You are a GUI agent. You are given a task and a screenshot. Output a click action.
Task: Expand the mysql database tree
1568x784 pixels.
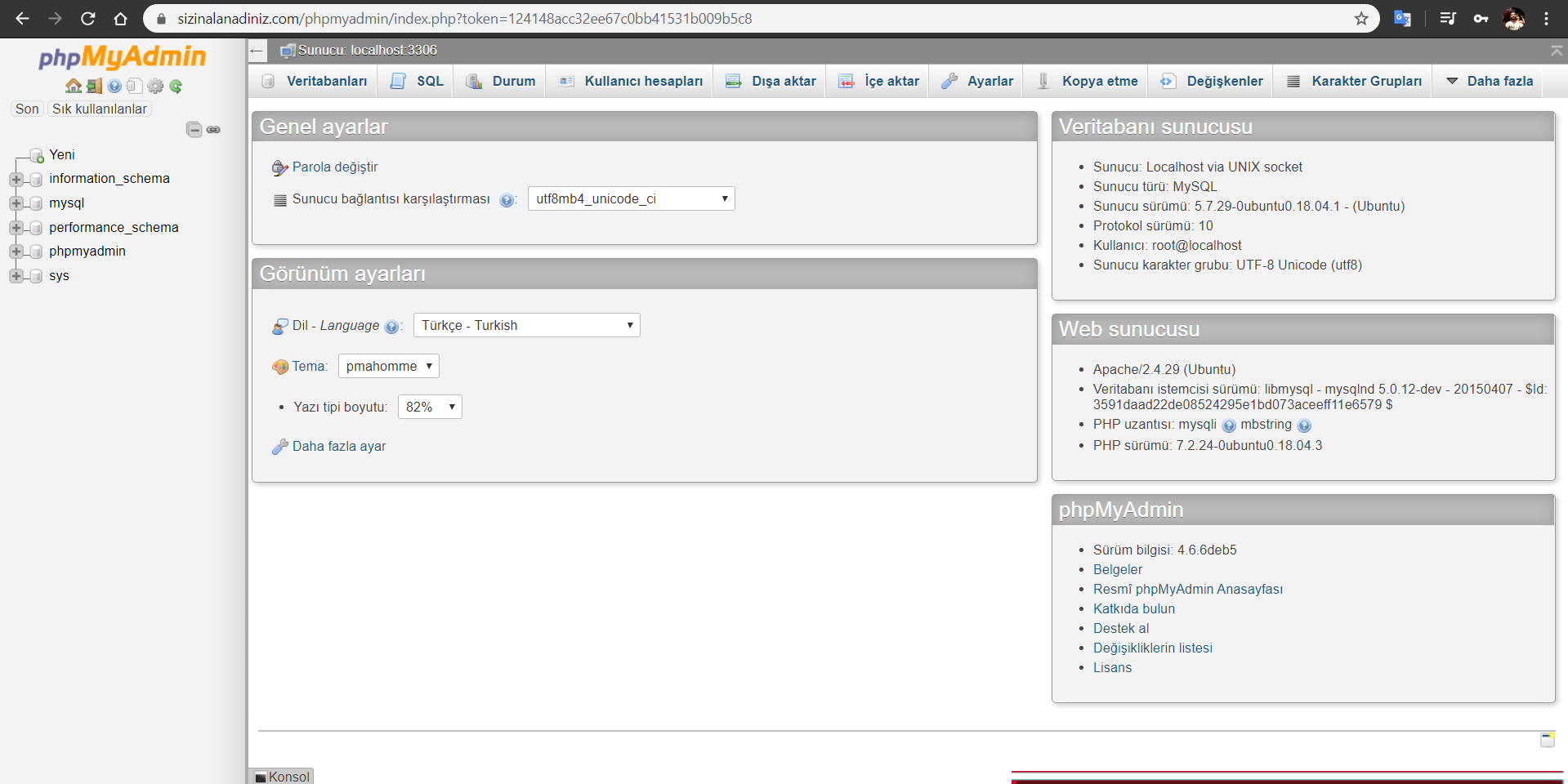(x=16, y=203)
